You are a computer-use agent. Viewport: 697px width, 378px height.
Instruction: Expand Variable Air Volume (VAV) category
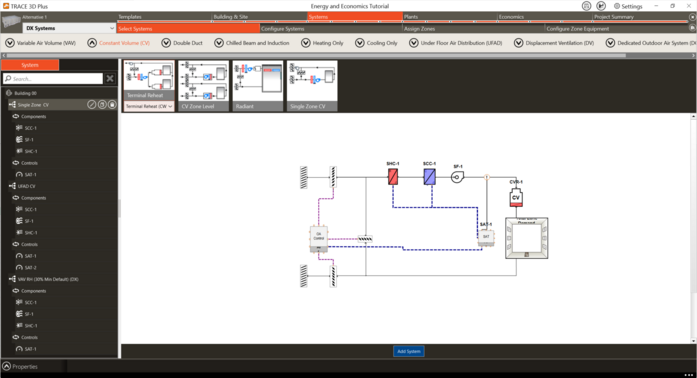pos(40,43)
